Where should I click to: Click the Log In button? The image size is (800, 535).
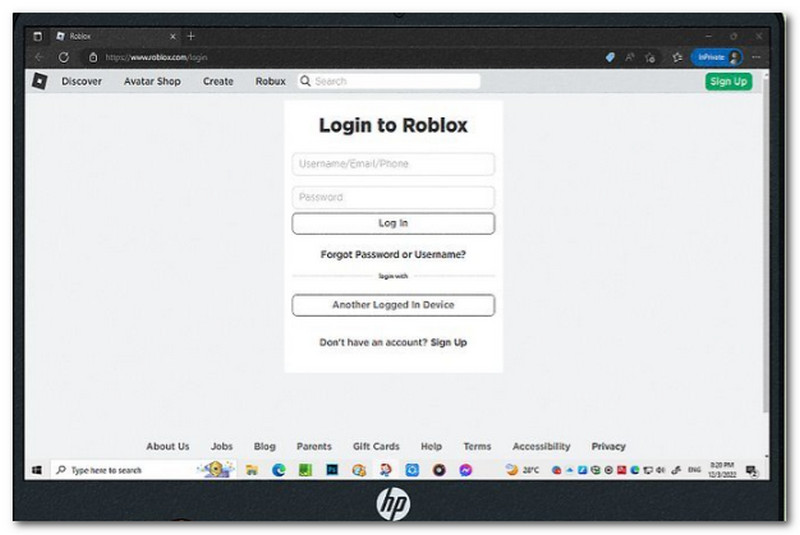click(393, 223)
